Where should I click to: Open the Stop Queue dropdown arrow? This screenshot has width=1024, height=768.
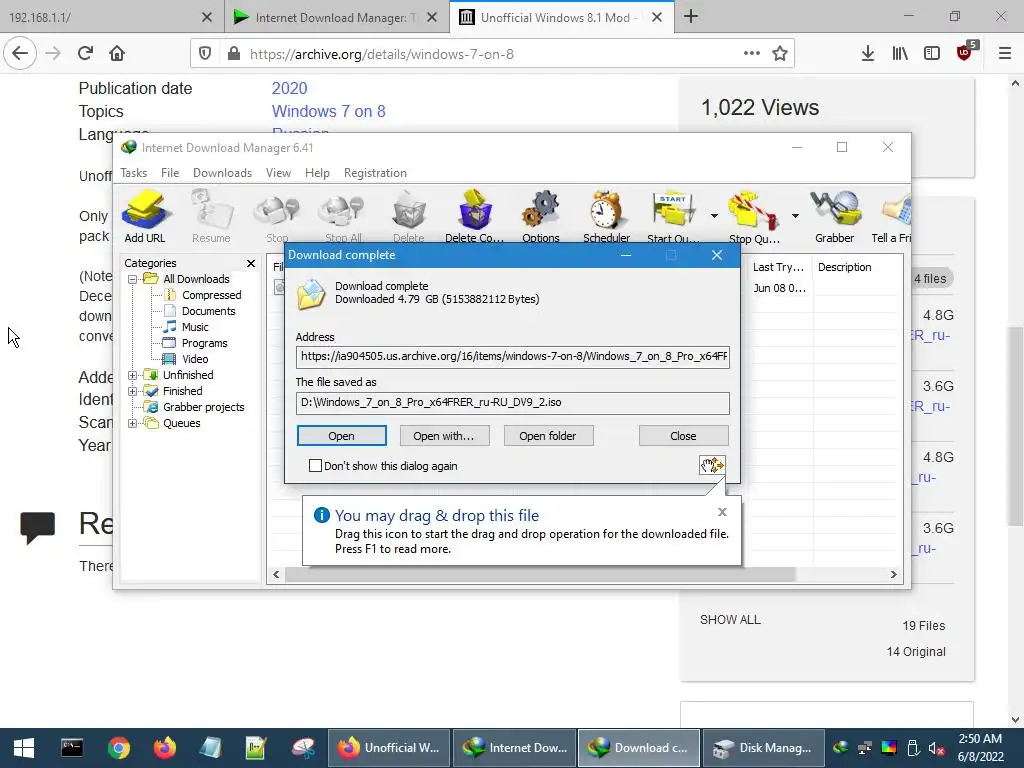tap(795, 216)
